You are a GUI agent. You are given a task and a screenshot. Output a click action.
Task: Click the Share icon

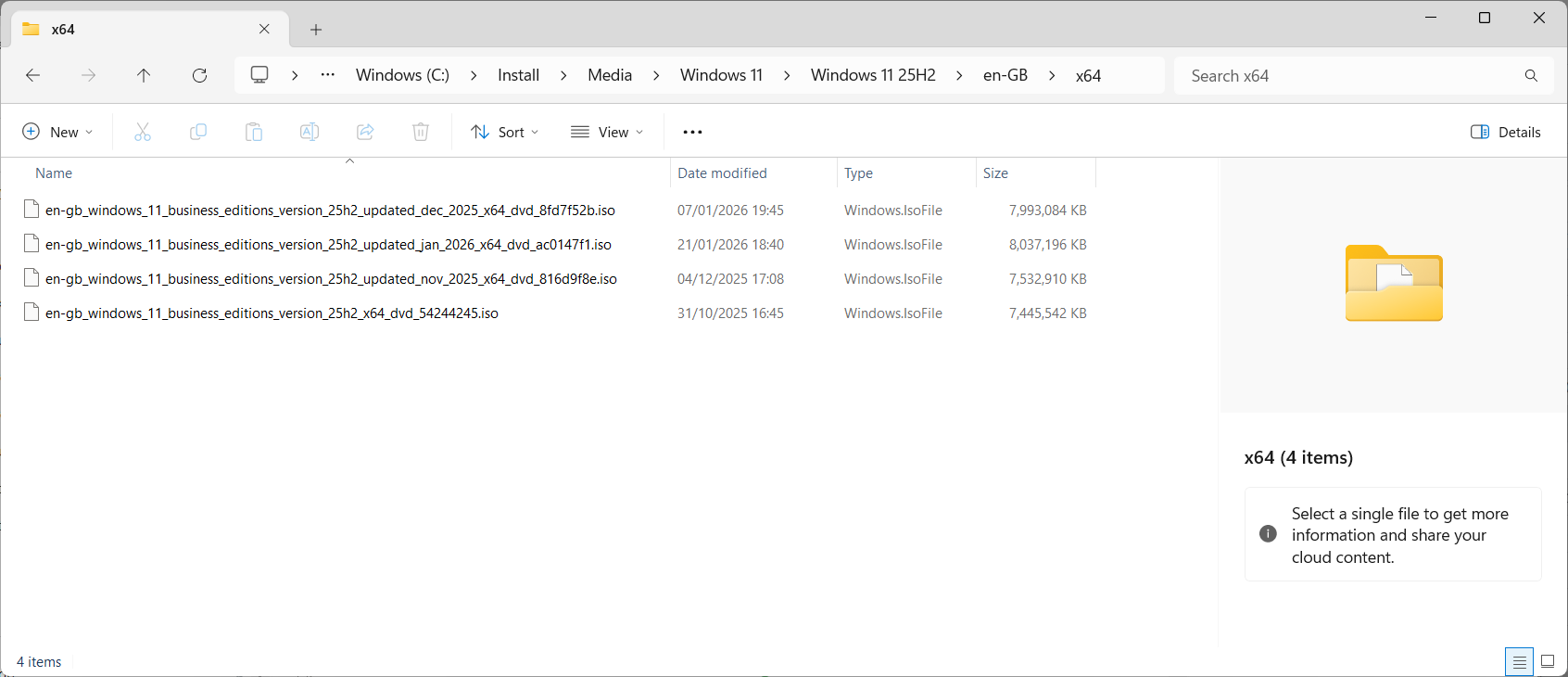[365, 132]
